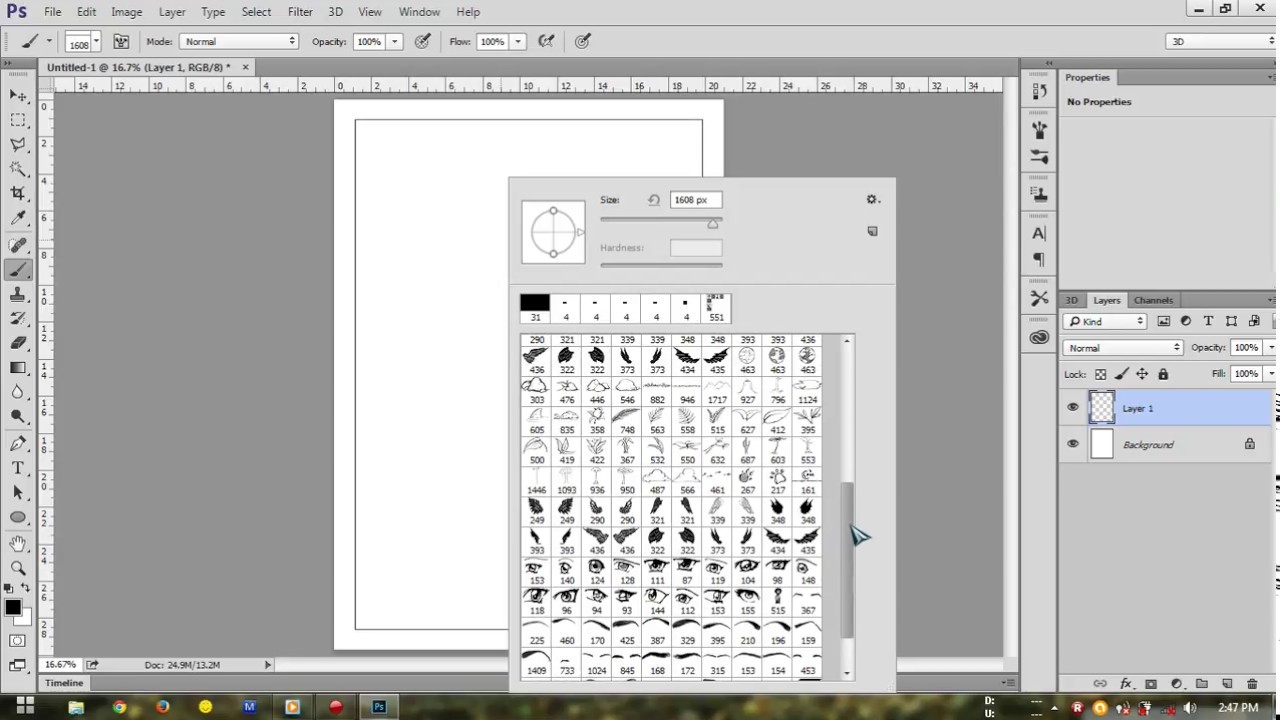Hide Layer 1 visibility eye
This screenshot has width=1280, height=720.
(1073, 408)
